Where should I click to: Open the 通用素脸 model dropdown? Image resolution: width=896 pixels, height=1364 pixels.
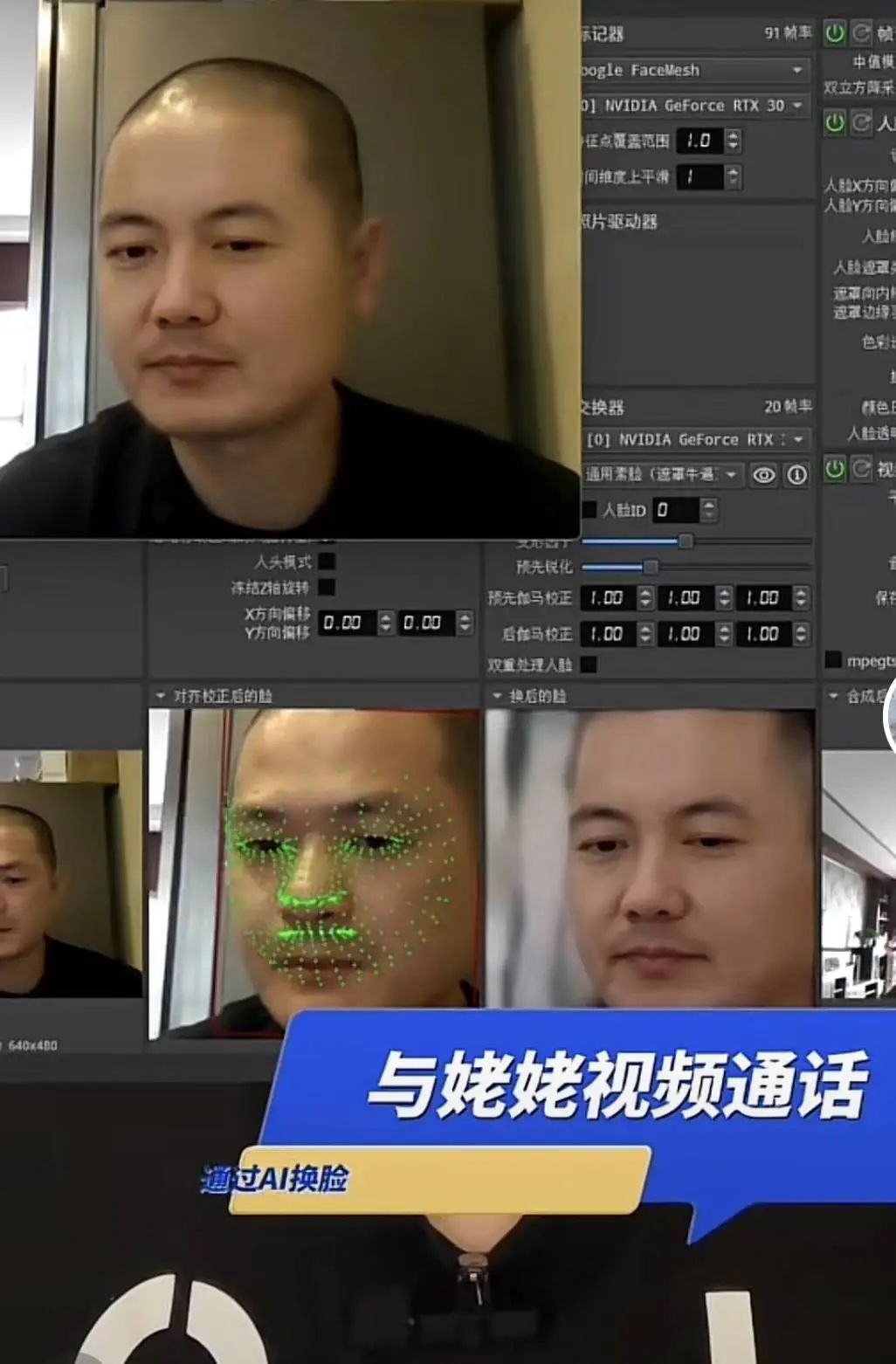click(663, 474)
